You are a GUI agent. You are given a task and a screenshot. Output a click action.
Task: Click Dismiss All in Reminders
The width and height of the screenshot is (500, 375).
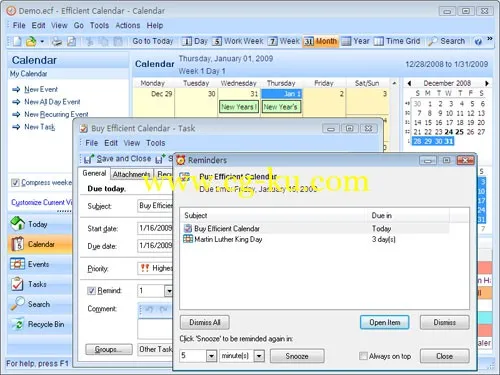tap(205, 322)
